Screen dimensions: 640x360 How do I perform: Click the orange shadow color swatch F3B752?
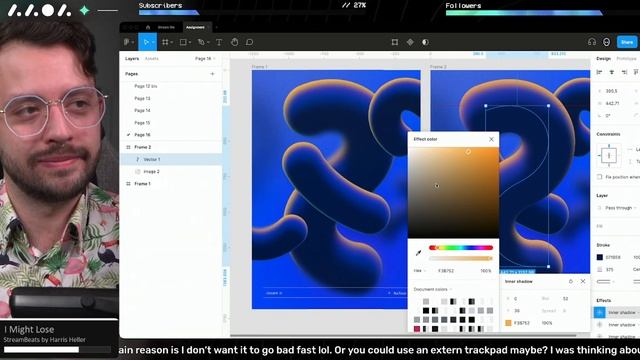[508, 323]
